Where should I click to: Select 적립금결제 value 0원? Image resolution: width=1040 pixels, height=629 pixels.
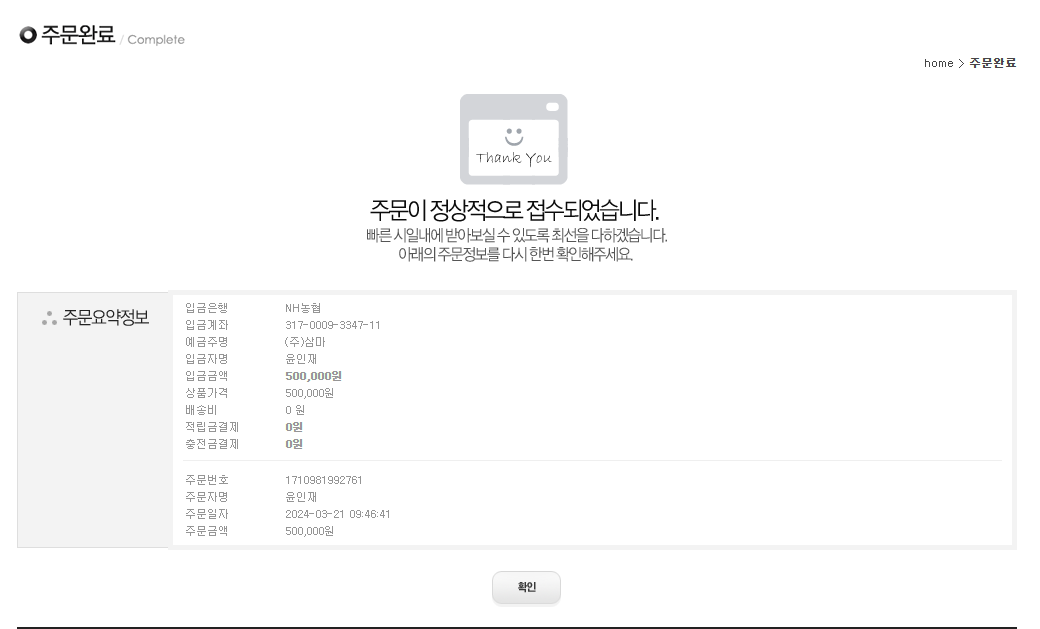(x=294, y=427)
